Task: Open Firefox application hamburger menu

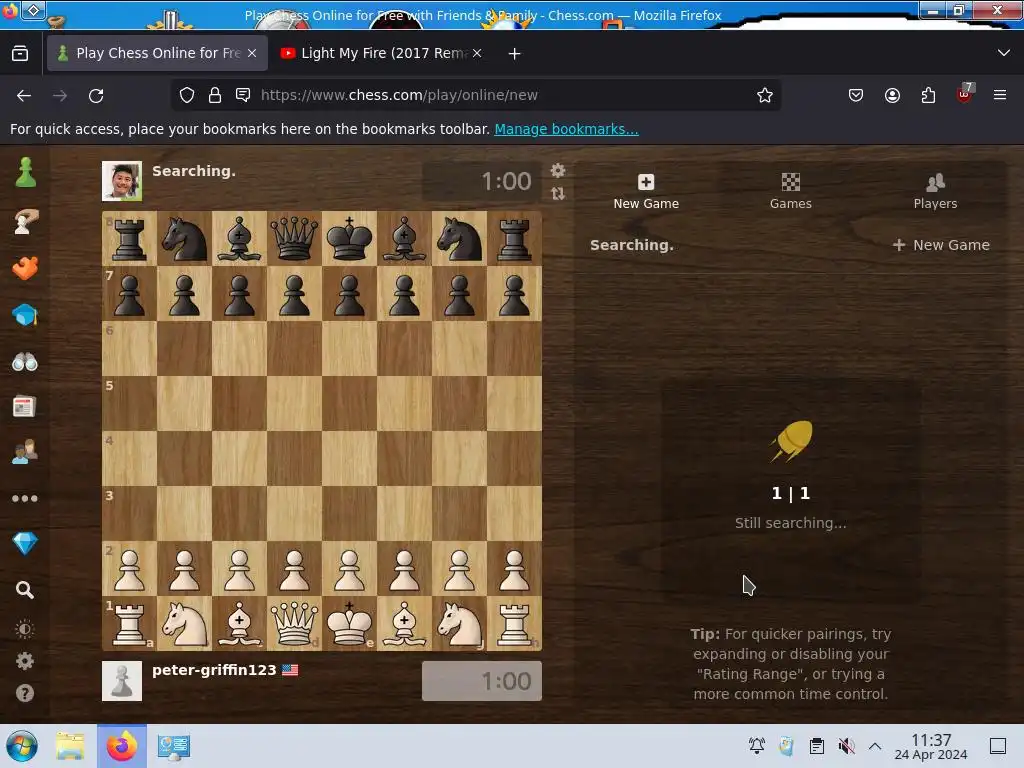Action: (1000, 95)
